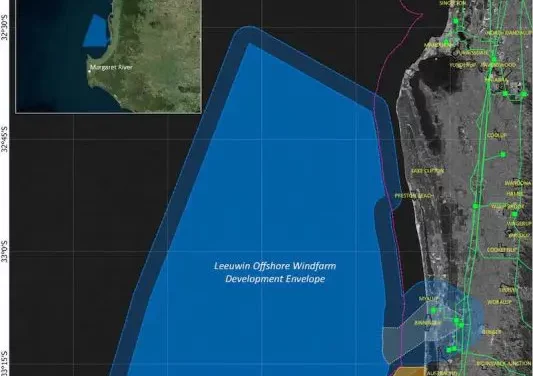Click the Myalup place label
Screen dimensions: 533x376
click(428, 298)
